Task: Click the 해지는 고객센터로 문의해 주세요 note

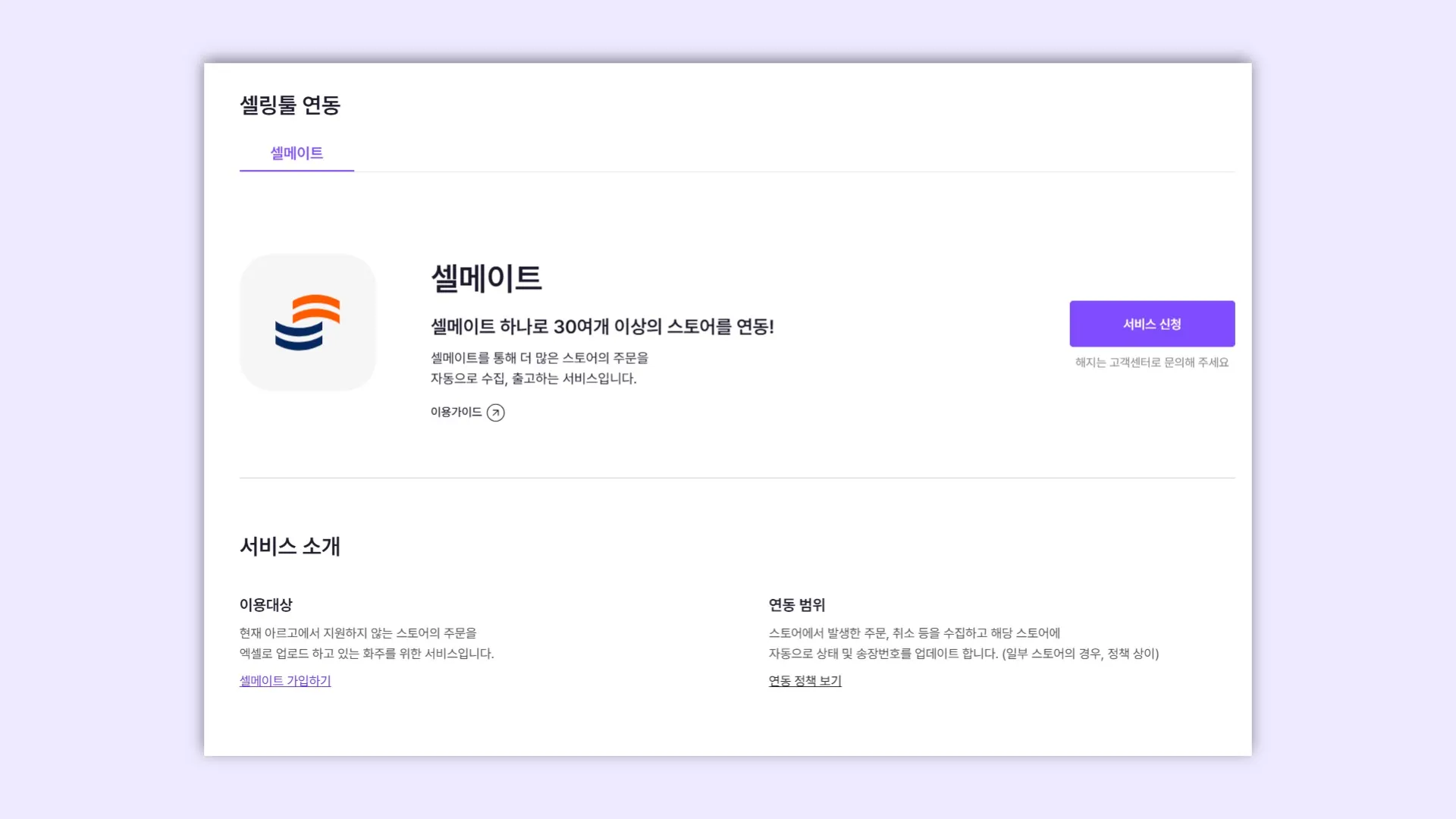Action: [x=1151, y=362]
